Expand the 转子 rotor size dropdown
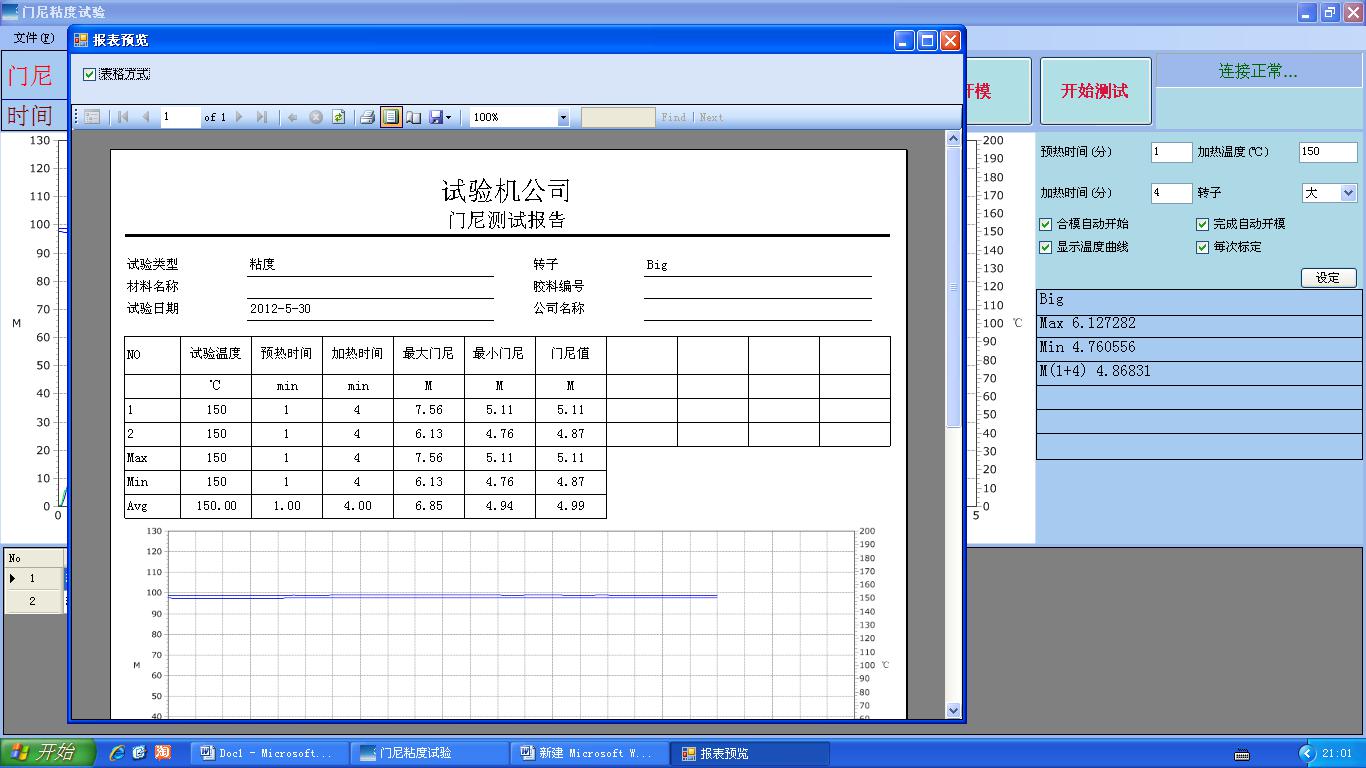This screenshot has height=768, width=1366. pyautogui.click(x=1347, y=193)
